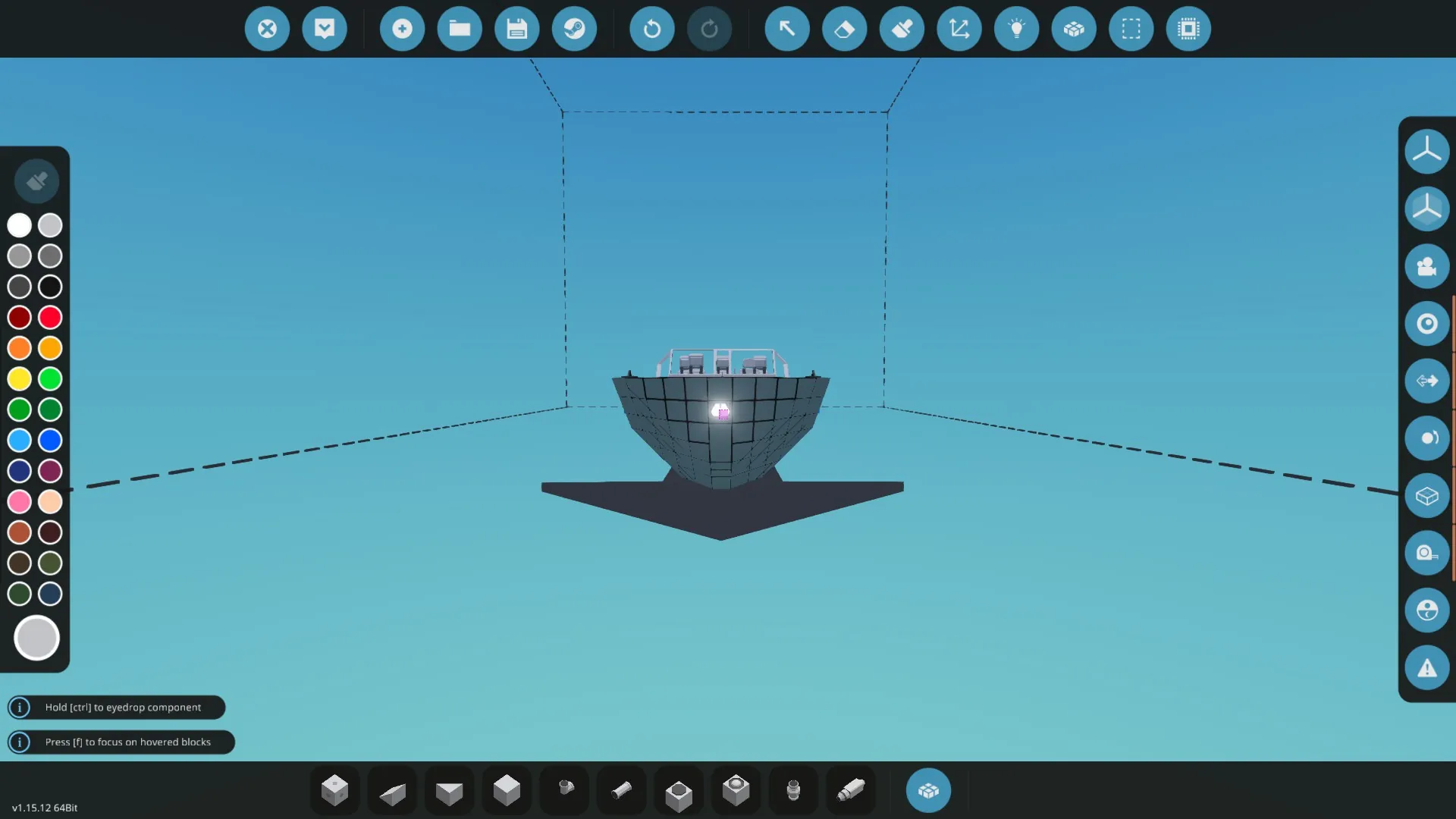
Task: Click the new vehicle plus button
Action: (x=402, y=29)
